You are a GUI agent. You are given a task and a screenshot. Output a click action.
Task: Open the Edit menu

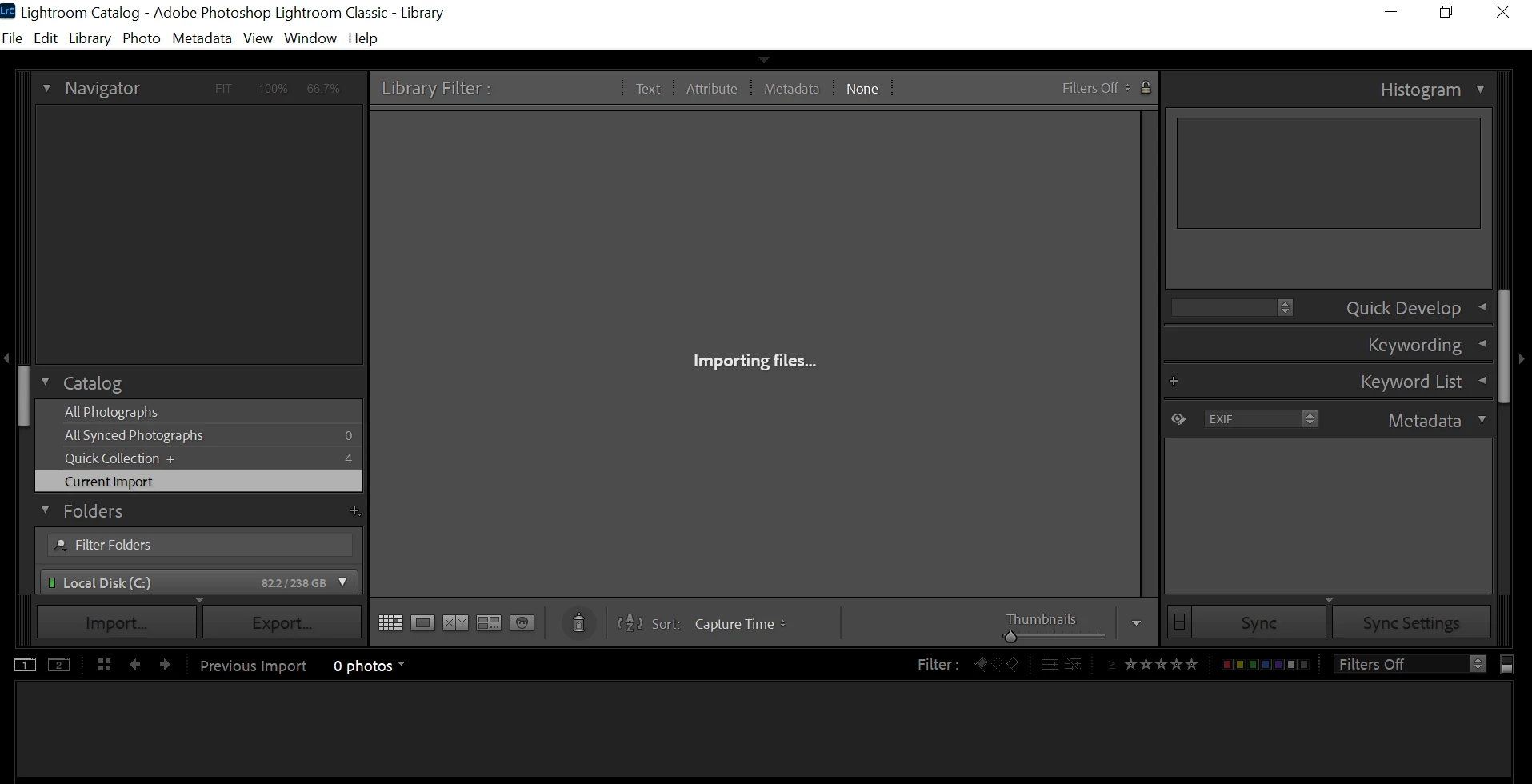pyautogui.click(x=46, y=38)
